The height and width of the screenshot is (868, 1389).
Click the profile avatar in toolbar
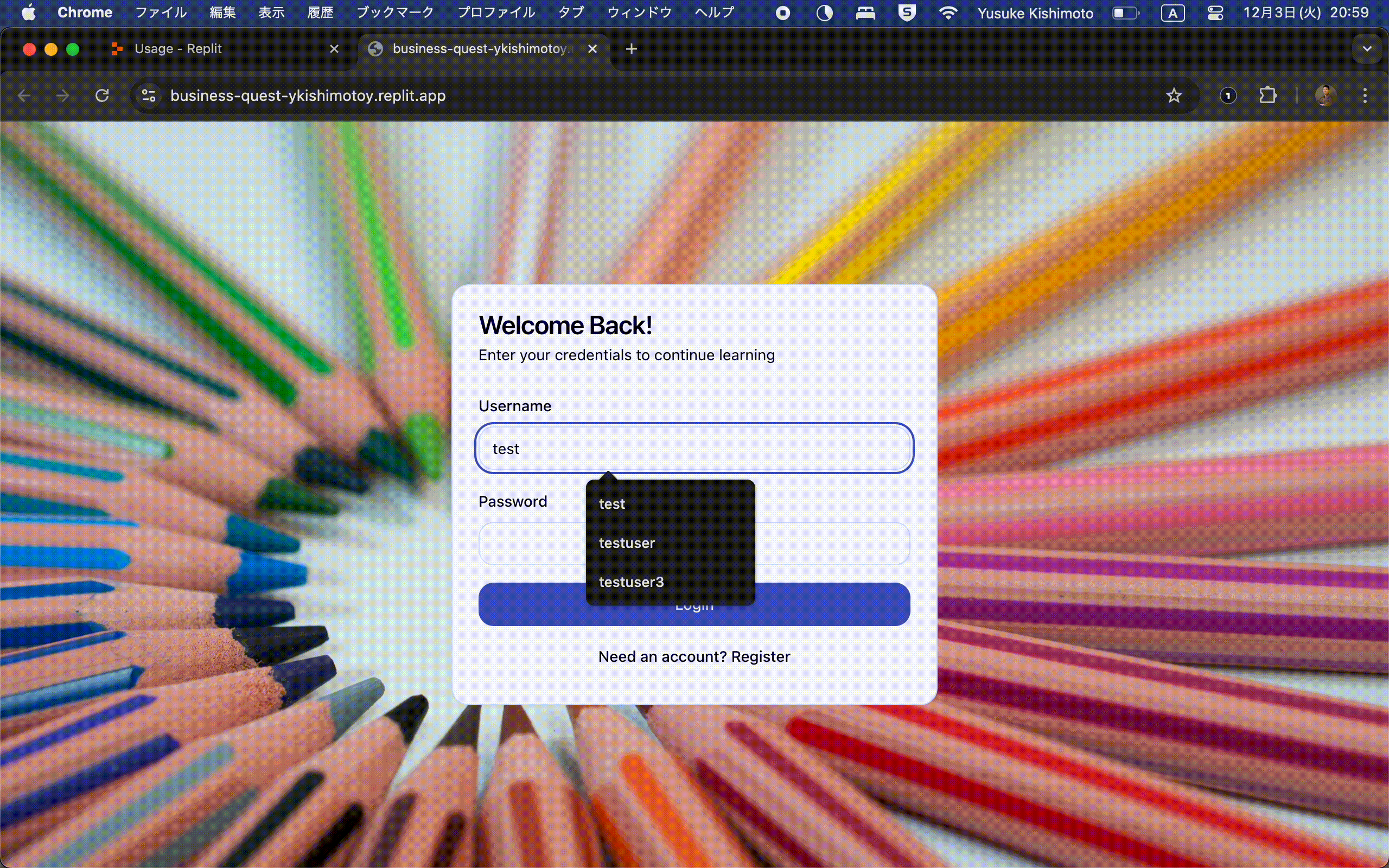(x=1326, y=95)
